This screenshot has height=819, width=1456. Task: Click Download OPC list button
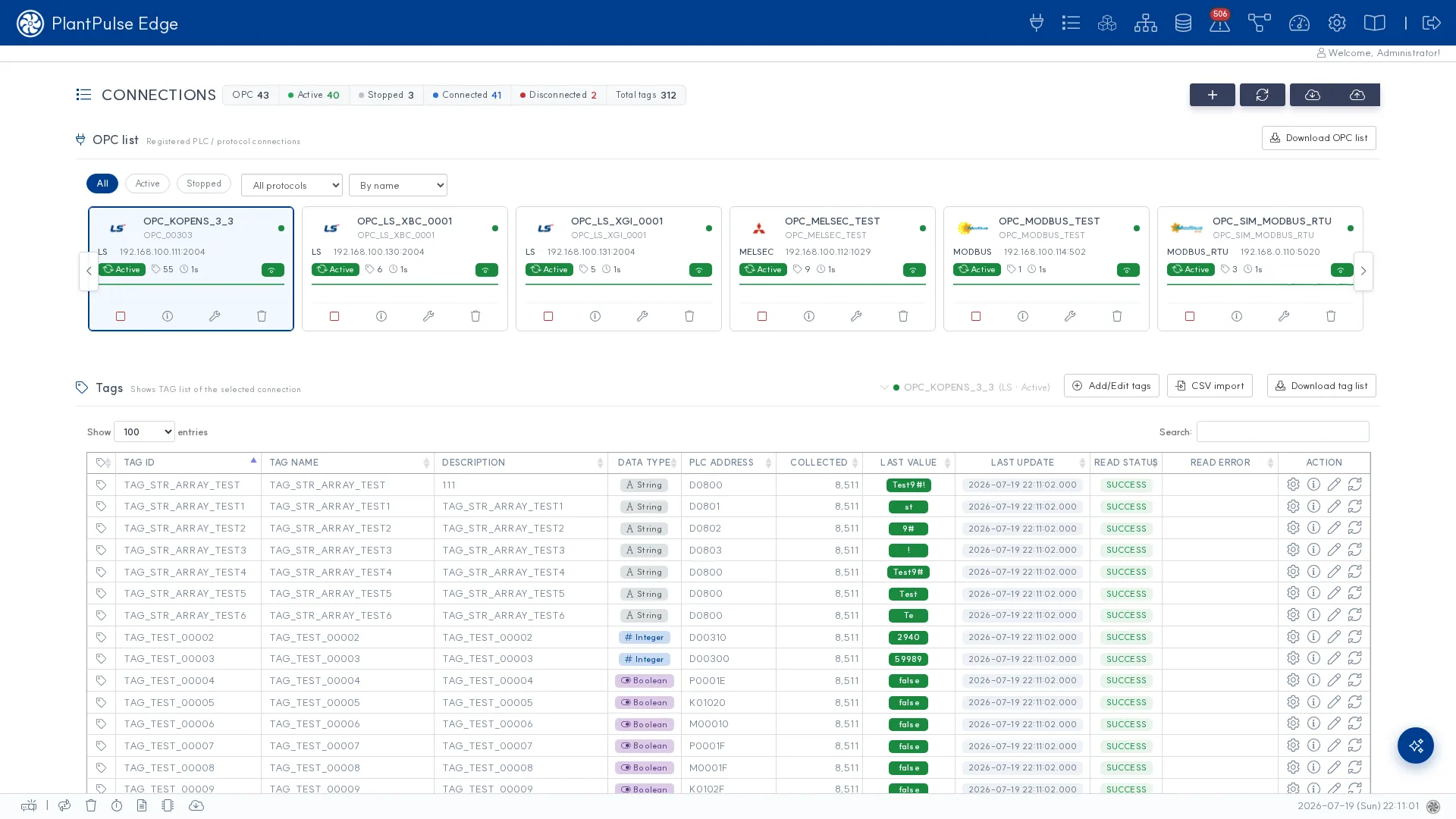tap(1319, 138)
